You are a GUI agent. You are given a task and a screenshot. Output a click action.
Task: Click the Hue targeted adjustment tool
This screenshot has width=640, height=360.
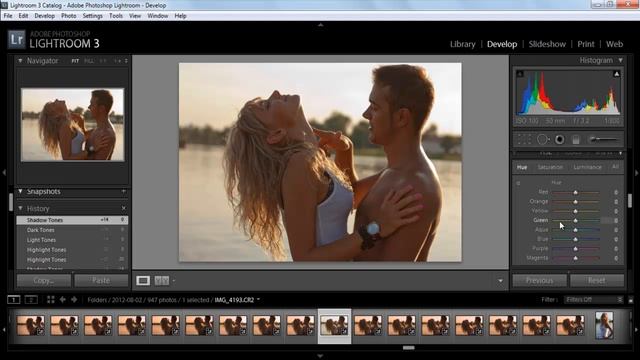tap(518, 183)
